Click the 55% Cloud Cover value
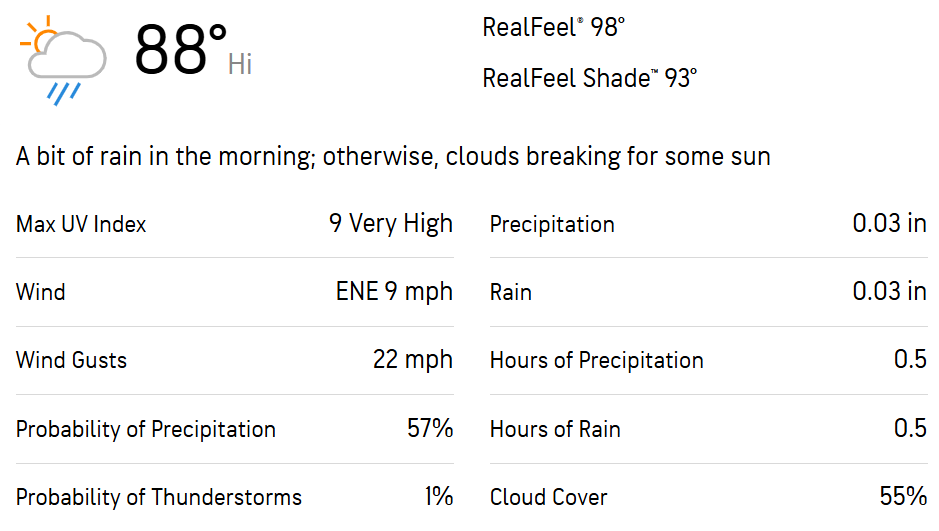 903,496
